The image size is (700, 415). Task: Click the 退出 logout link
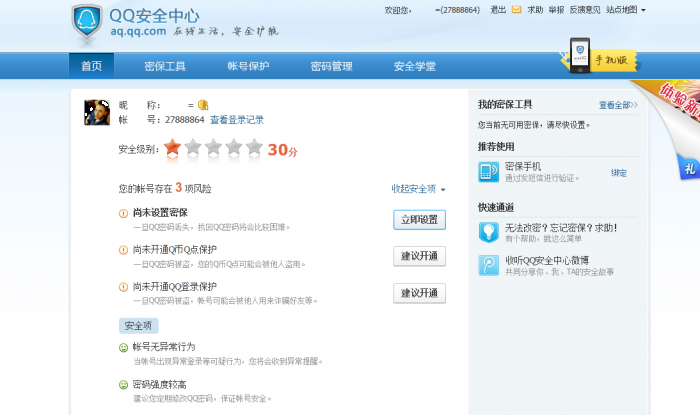[498, 9]
